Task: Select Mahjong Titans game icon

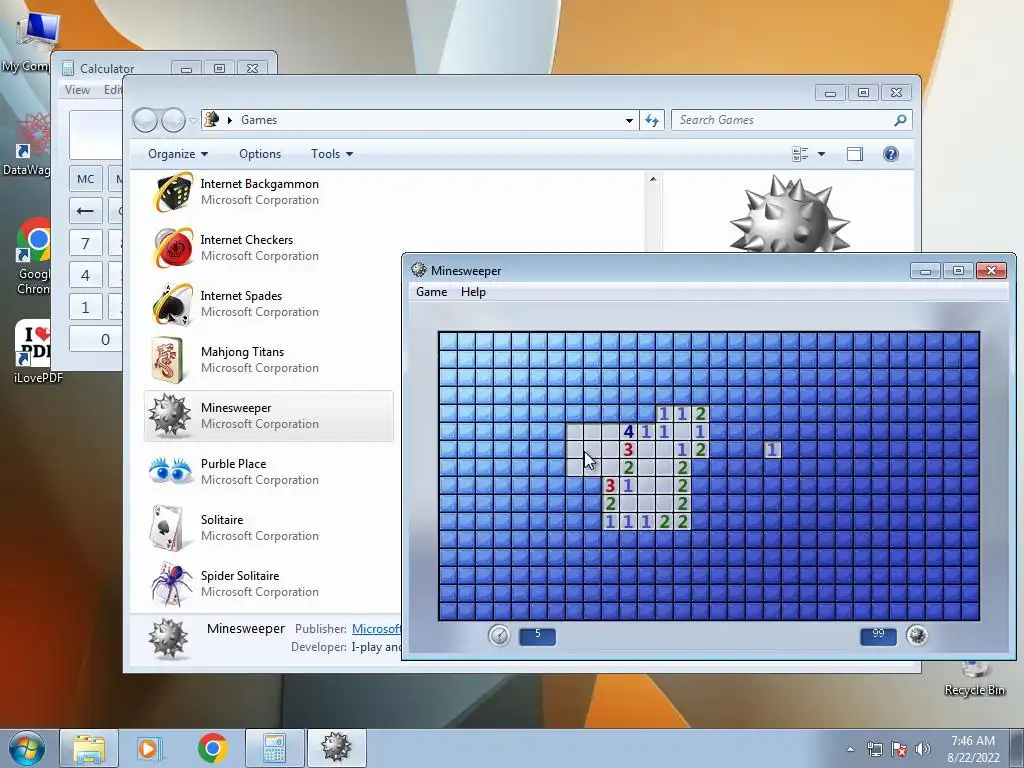Action: [168, 360]
